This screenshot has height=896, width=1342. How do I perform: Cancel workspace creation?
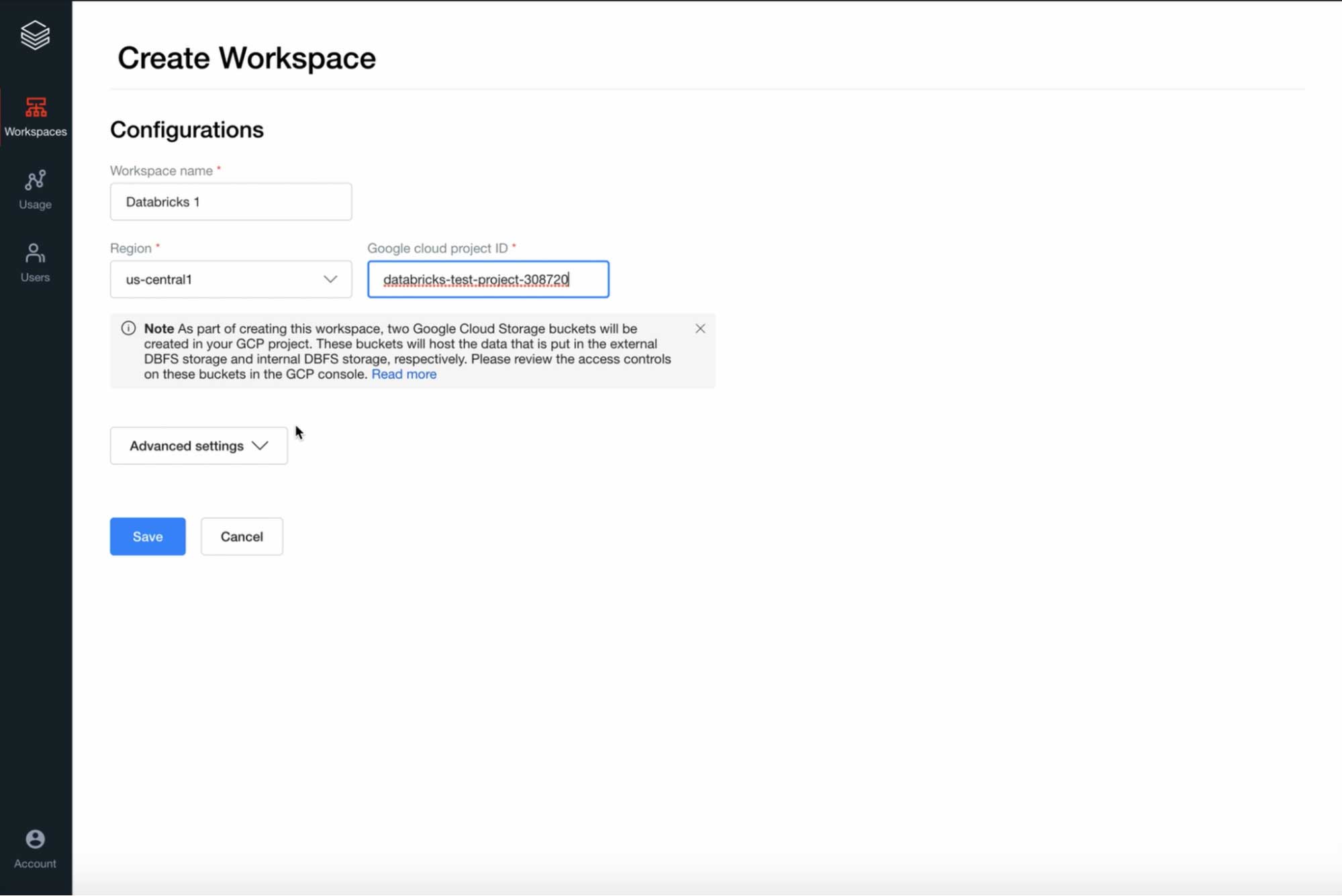[242, 536]
